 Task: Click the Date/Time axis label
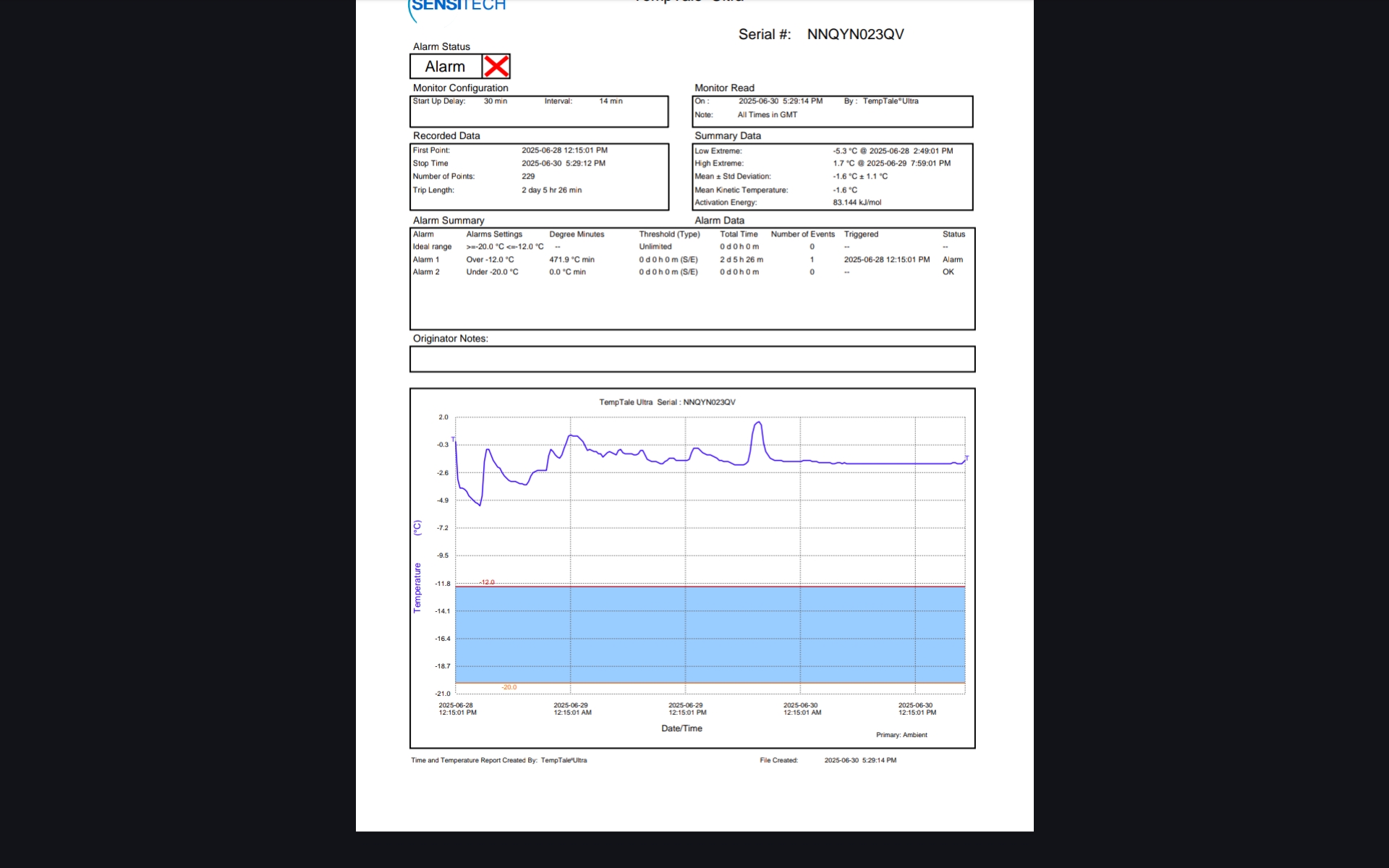(681, 728)
